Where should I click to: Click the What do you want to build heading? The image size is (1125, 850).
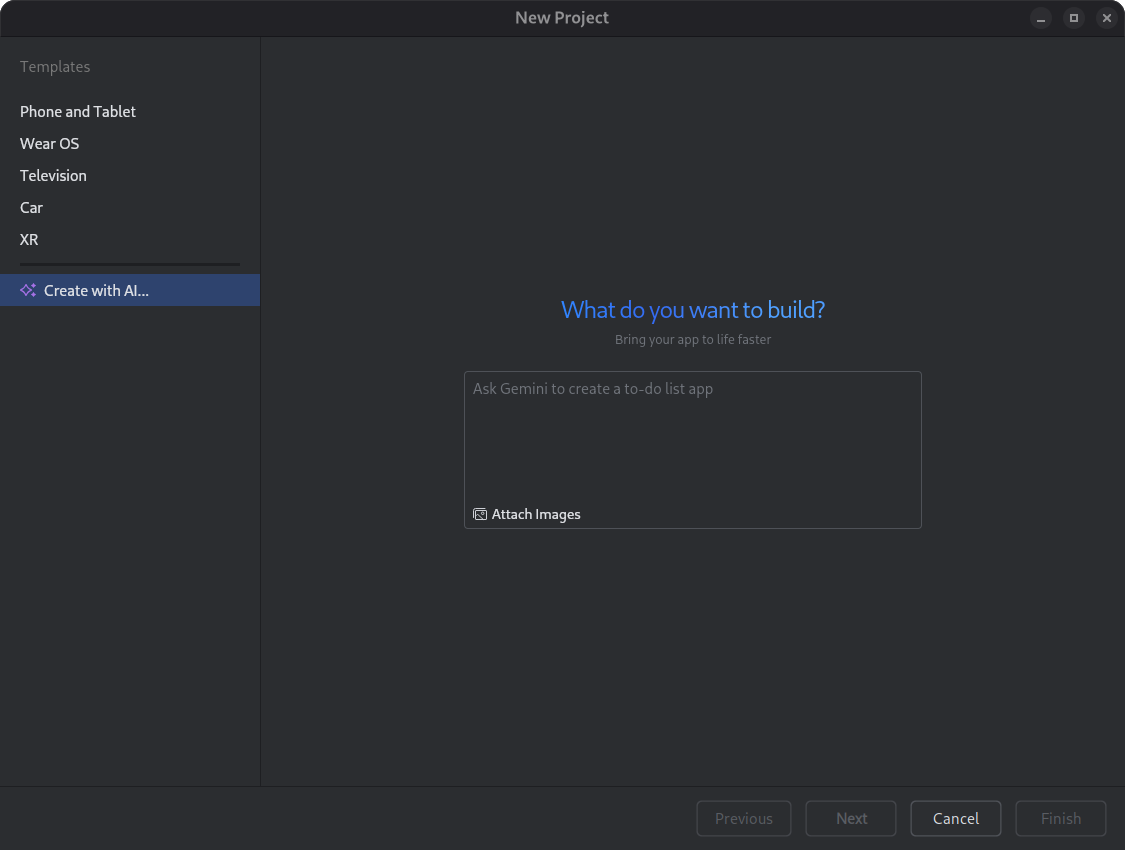tap(692, 309)
